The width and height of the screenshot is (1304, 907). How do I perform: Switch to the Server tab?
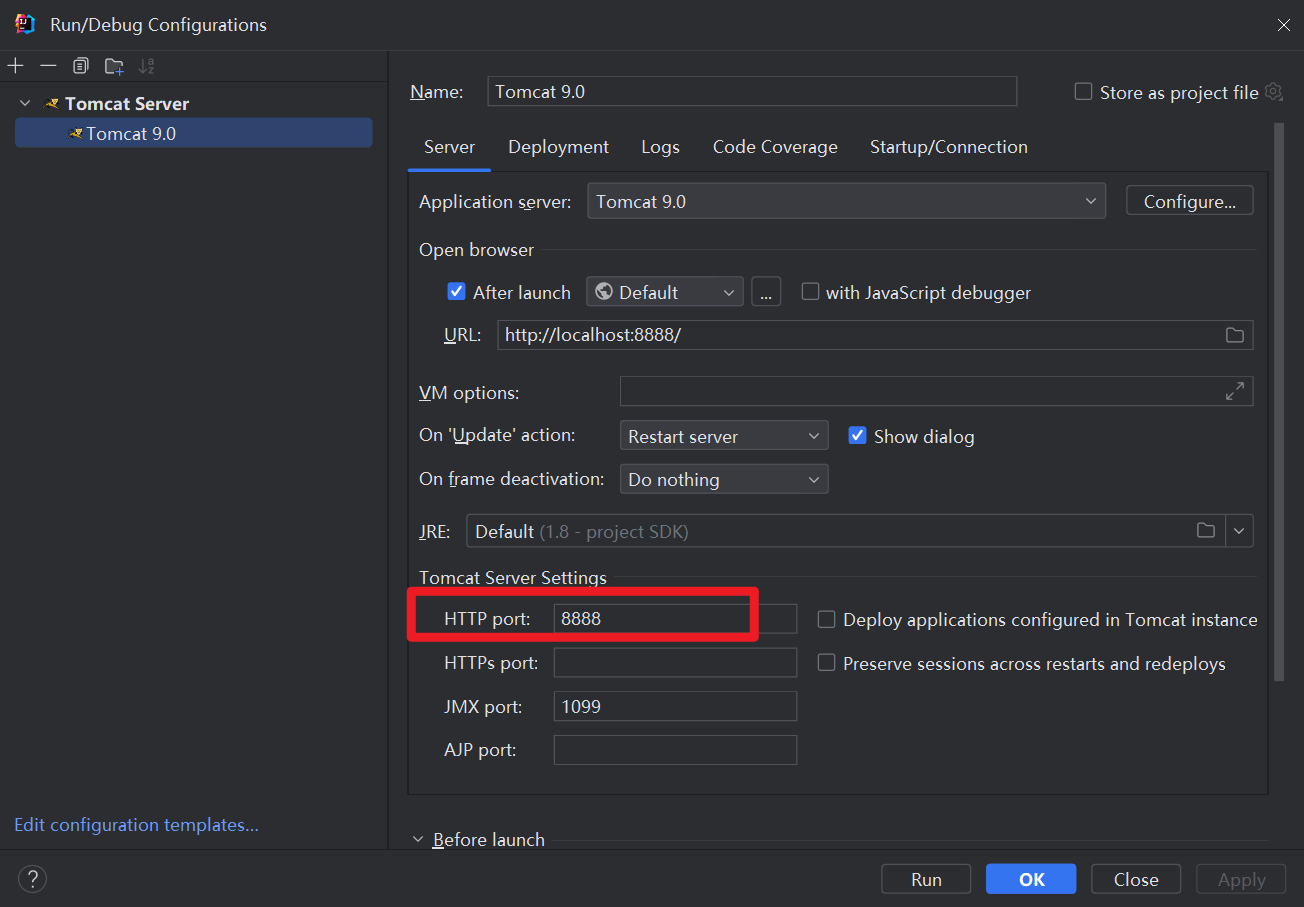(x=449, y=147)
